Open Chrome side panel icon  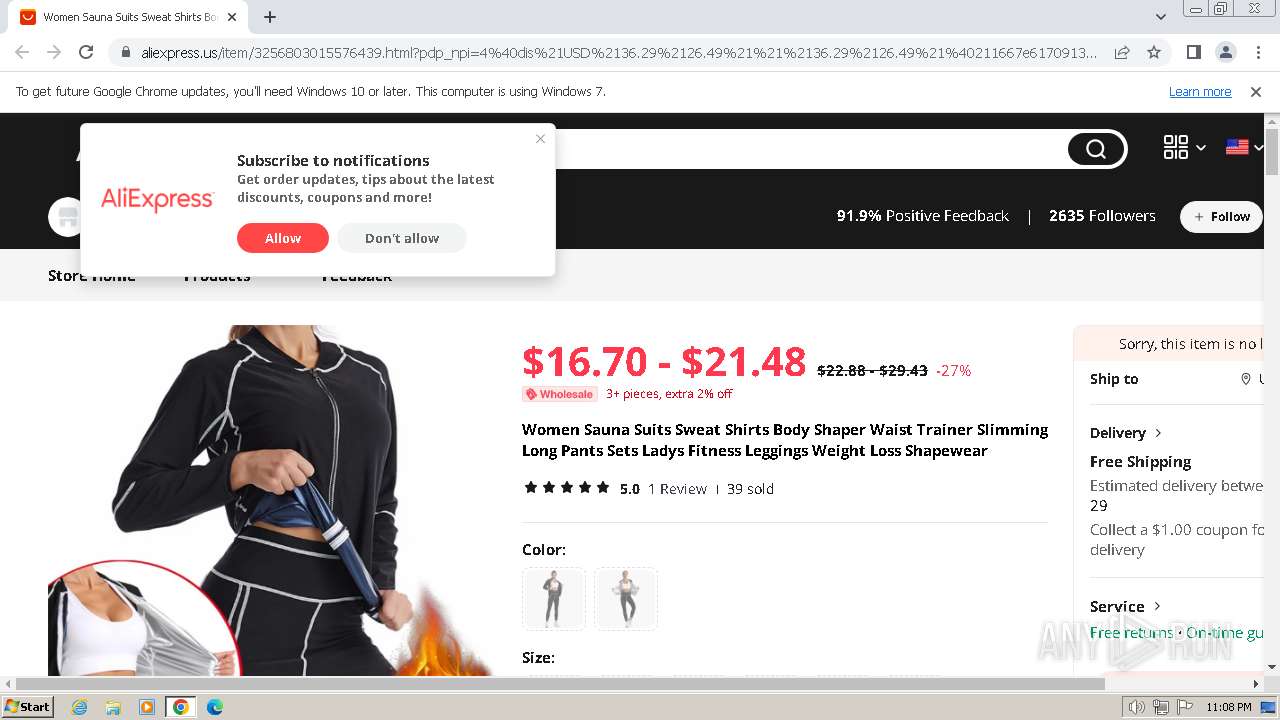coord(1193,52)
